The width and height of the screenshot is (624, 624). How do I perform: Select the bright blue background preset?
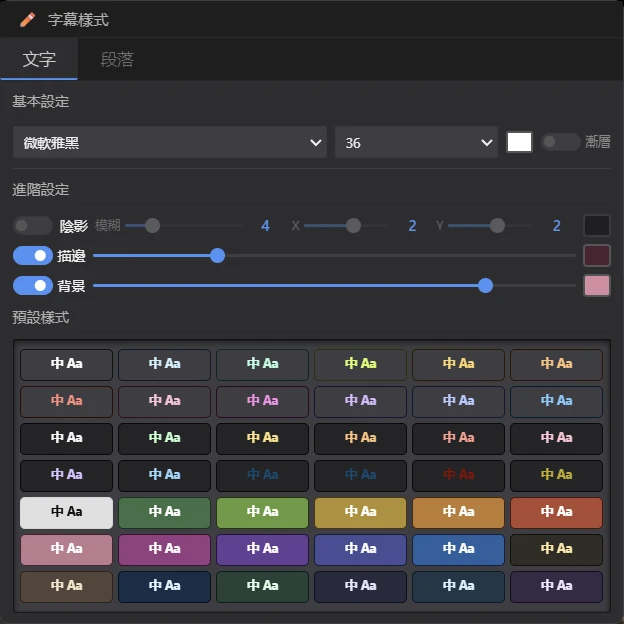tap(458, 549)
